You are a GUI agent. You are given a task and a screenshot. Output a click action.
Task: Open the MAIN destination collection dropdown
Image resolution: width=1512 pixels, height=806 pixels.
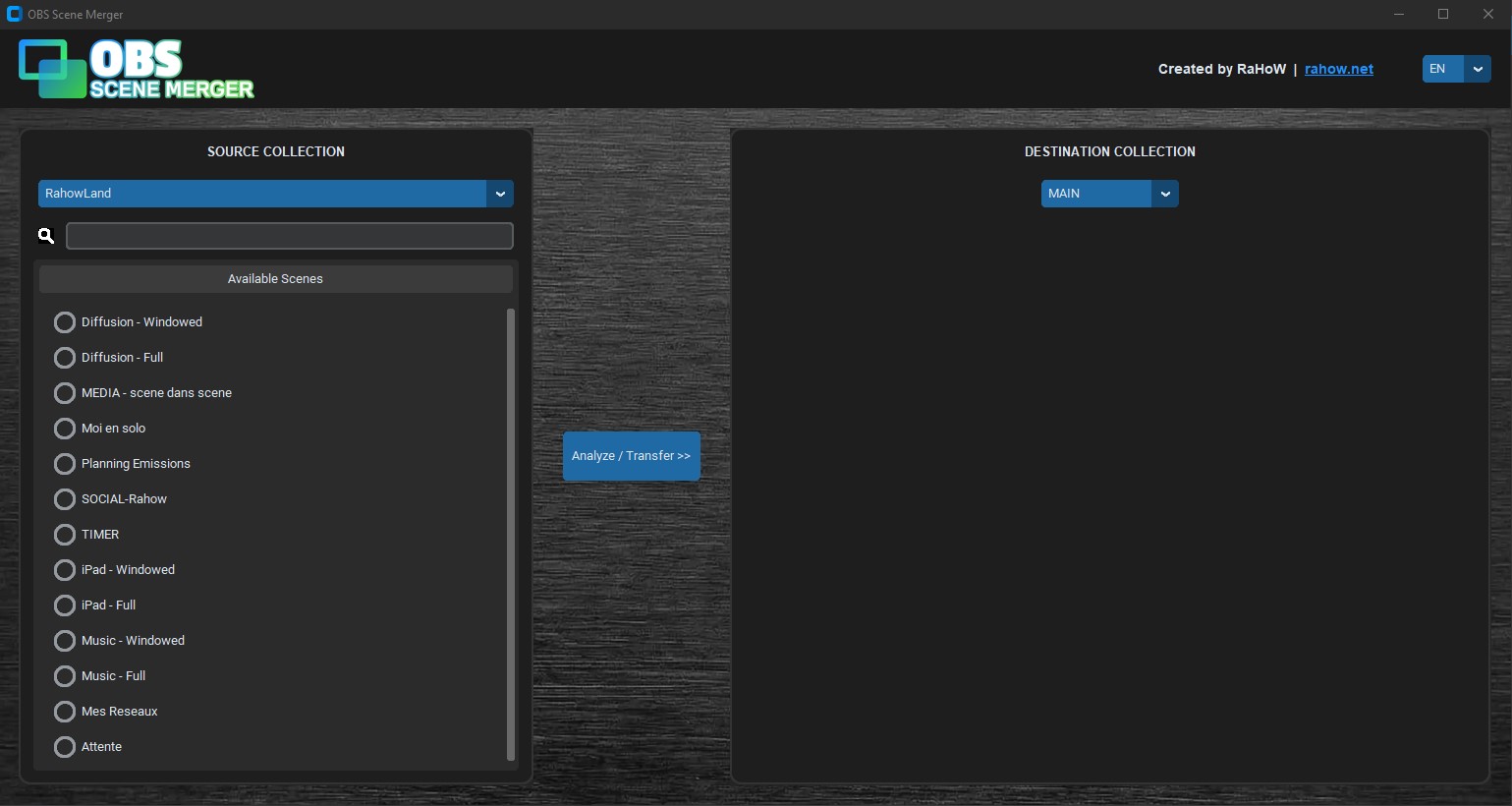click(1095, 194)
